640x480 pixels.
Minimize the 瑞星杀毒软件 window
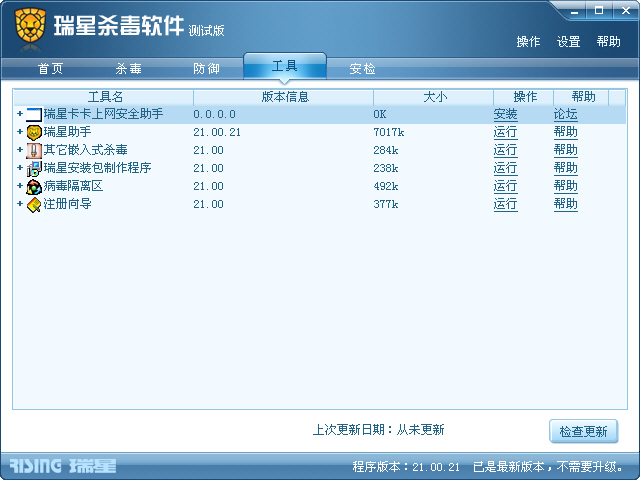pyautogui.click(x=574, y=11)
